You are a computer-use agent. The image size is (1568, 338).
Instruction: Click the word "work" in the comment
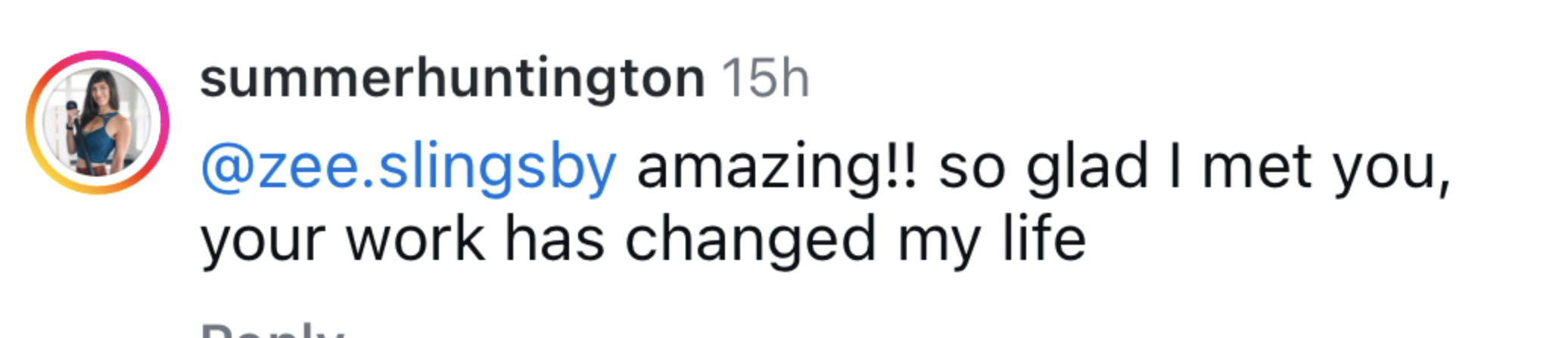[415, 239]
